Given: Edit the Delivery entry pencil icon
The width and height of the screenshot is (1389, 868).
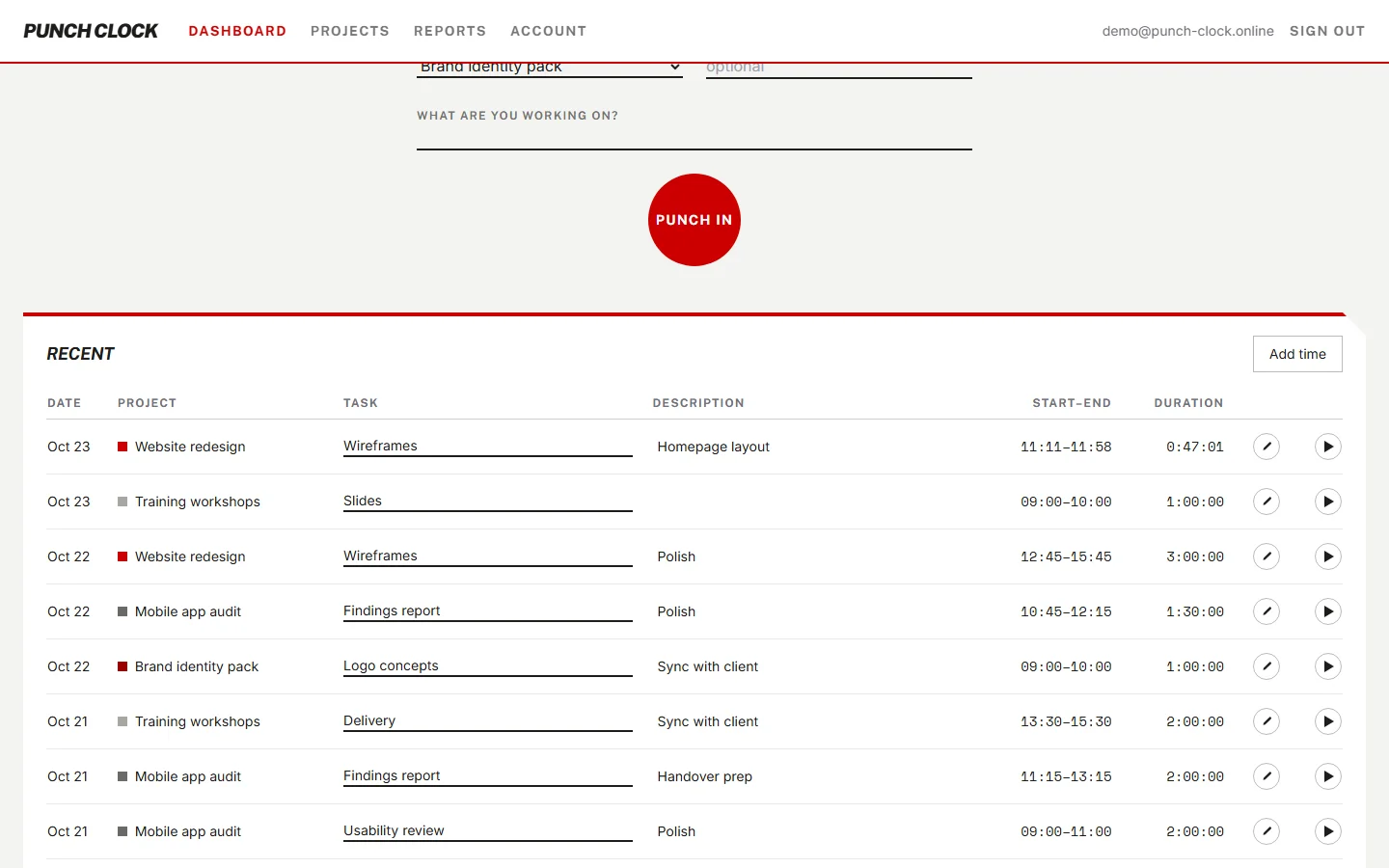Looking at the screenshot, I should (x=1266, y=721).
